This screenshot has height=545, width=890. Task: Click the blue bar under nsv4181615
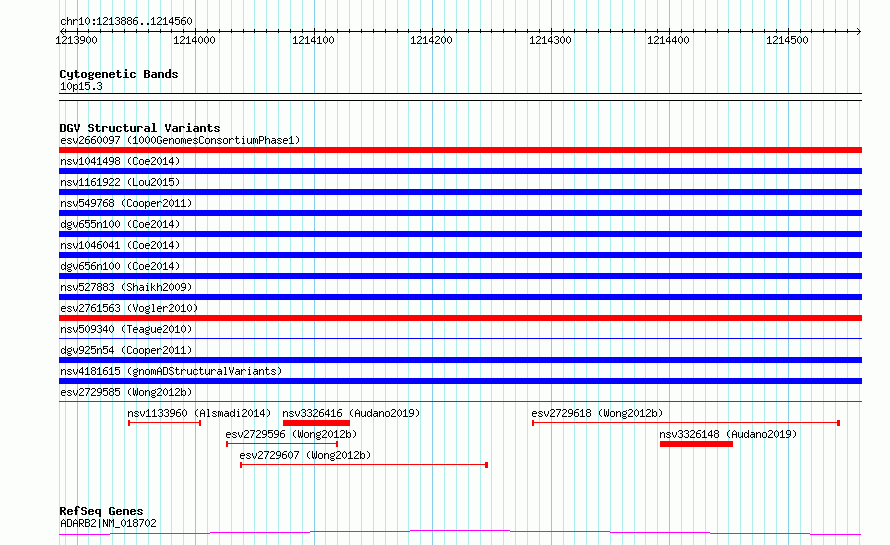460,381
